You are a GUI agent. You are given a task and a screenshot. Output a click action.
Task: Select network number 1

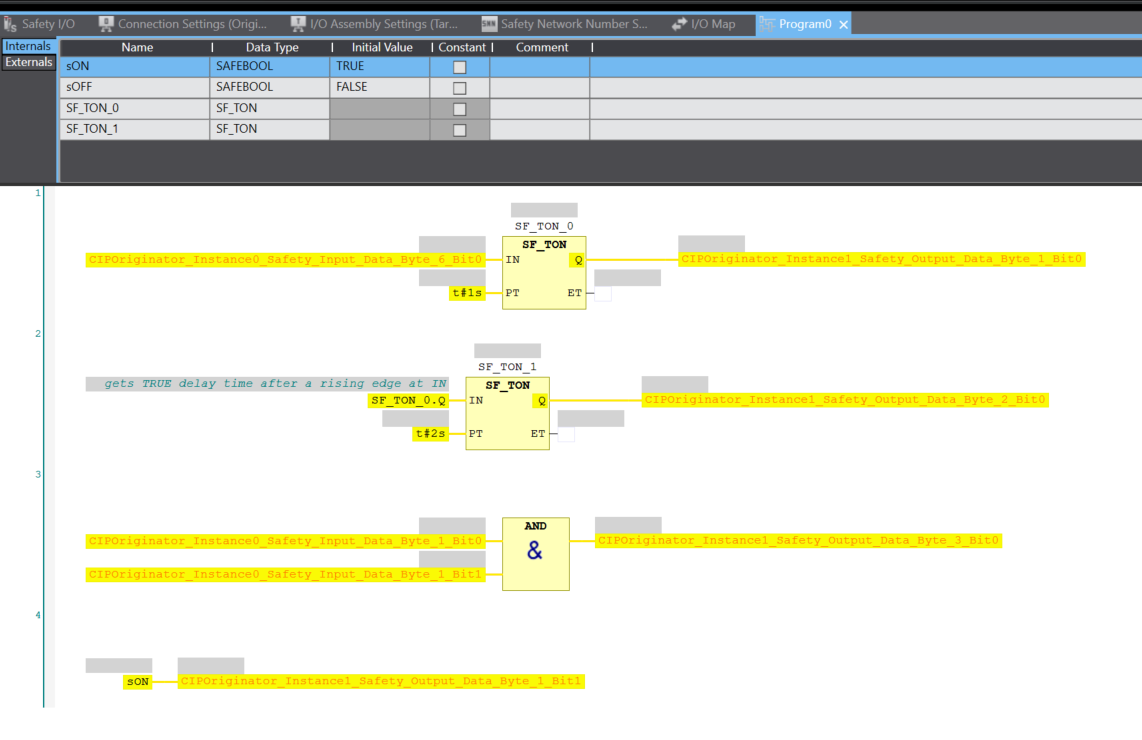click(38, 193)
